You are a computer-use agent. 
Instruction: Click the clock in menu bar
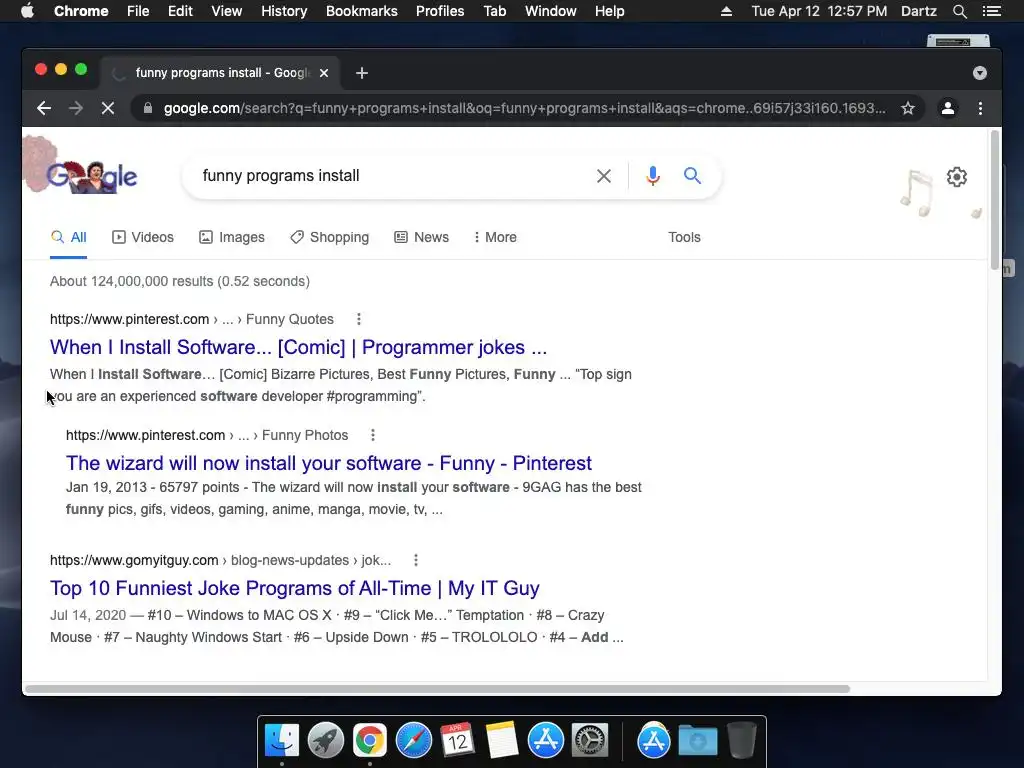point(819,11)
